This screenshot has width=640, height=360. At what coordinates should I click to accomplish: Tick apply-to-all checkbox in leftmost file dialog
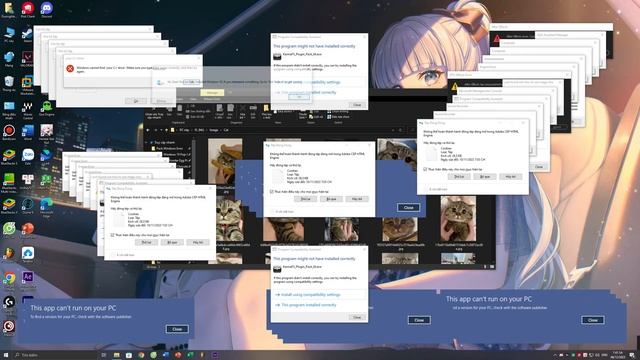(x=112, y=235)
